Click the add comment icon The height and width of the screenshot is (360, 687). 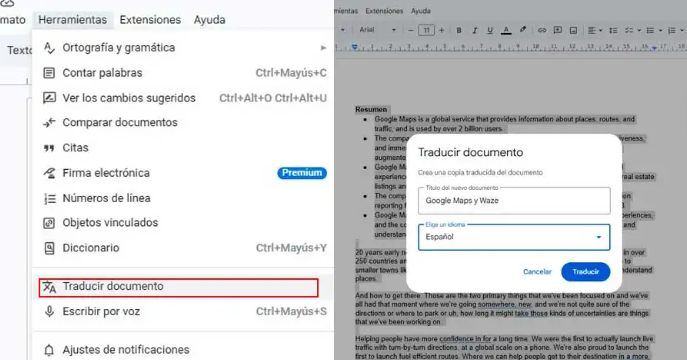[558, 30]
